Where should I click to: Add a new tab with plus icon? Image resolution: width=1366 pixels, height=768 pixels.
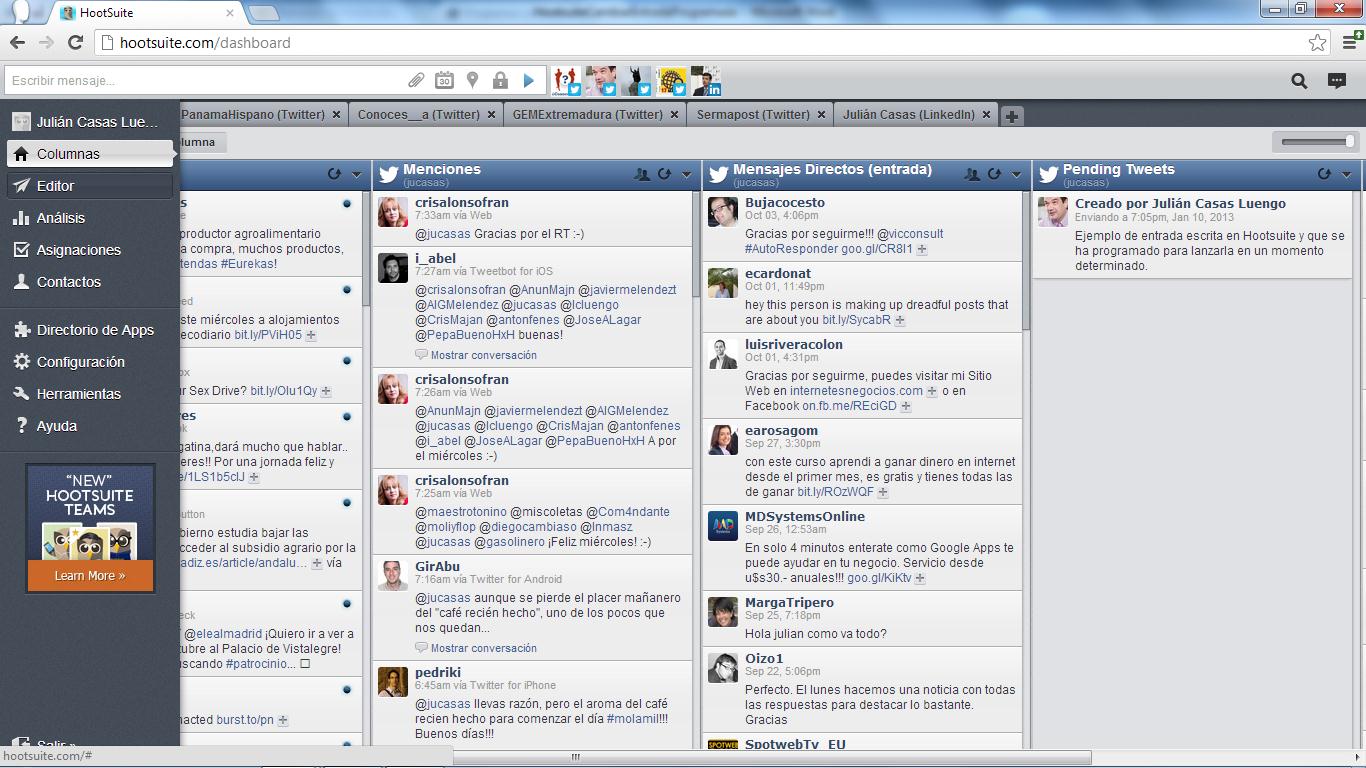[x=1012, y=116]
